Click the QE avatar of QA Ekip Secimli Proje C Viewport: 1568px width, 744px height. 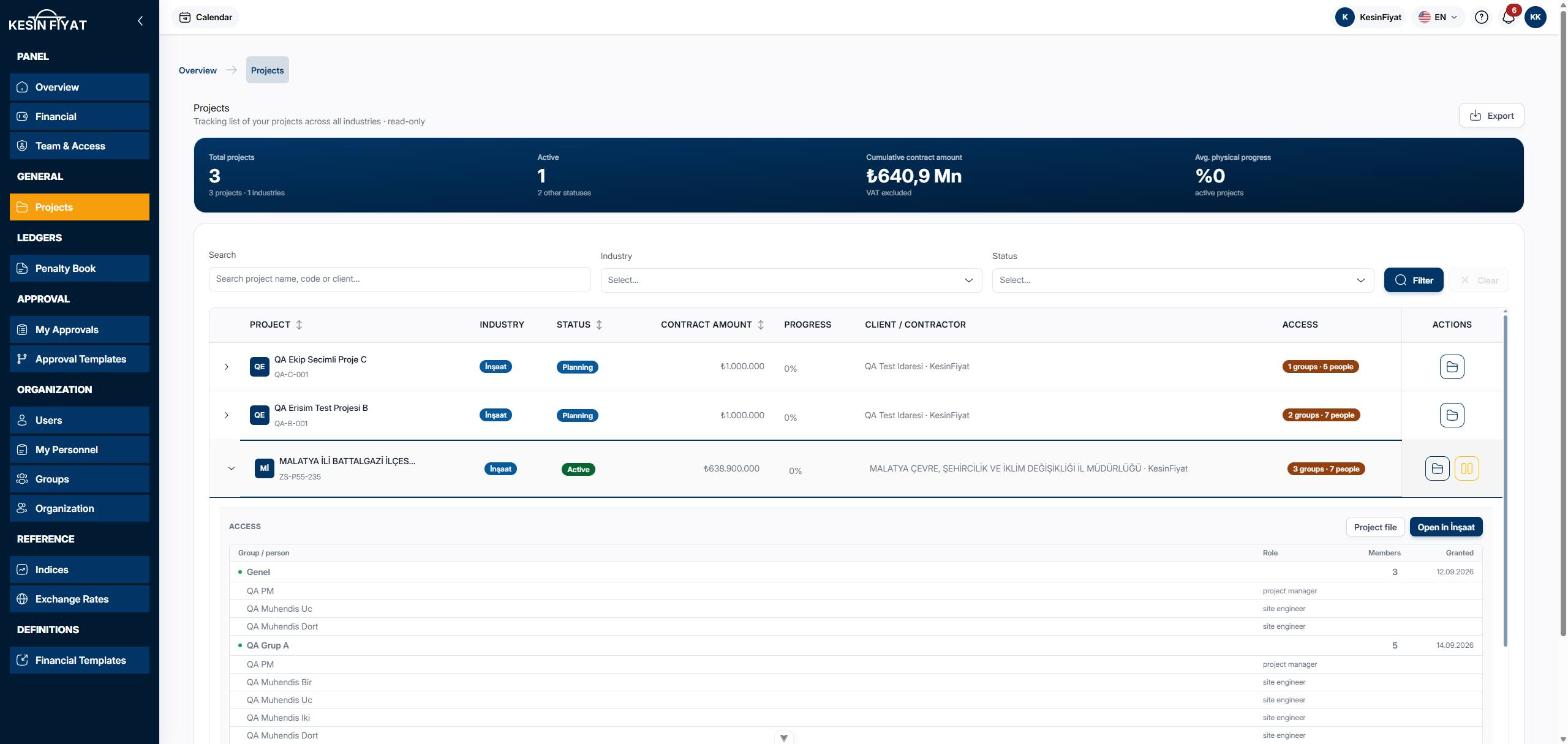[259, 367]
